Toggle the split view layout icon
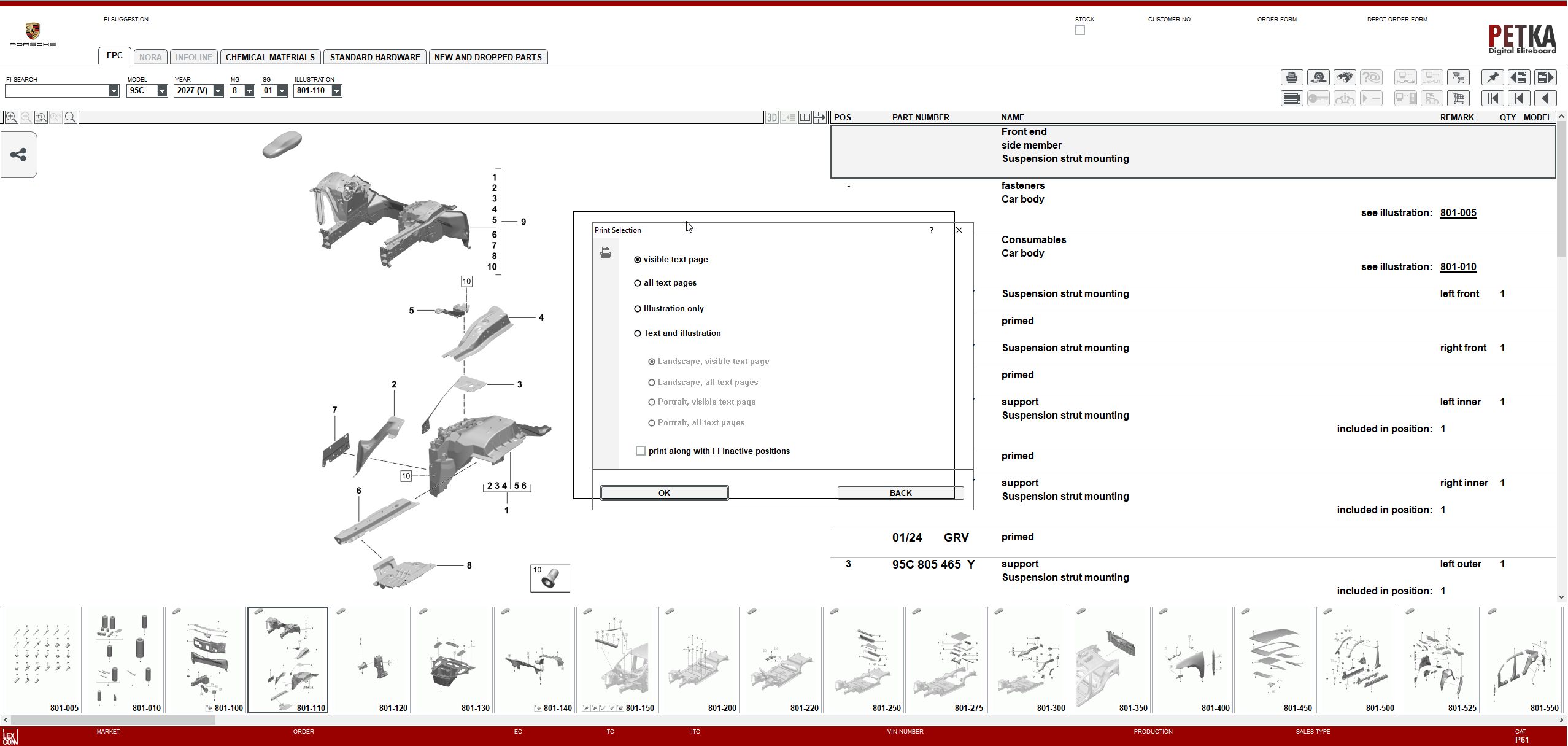 (805, 117)
